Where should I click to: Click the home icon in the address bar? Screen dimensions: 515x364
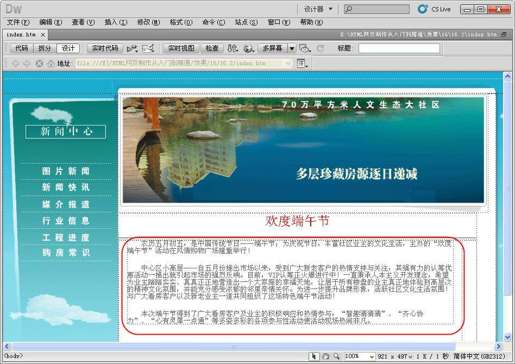[x=50, y=63]
